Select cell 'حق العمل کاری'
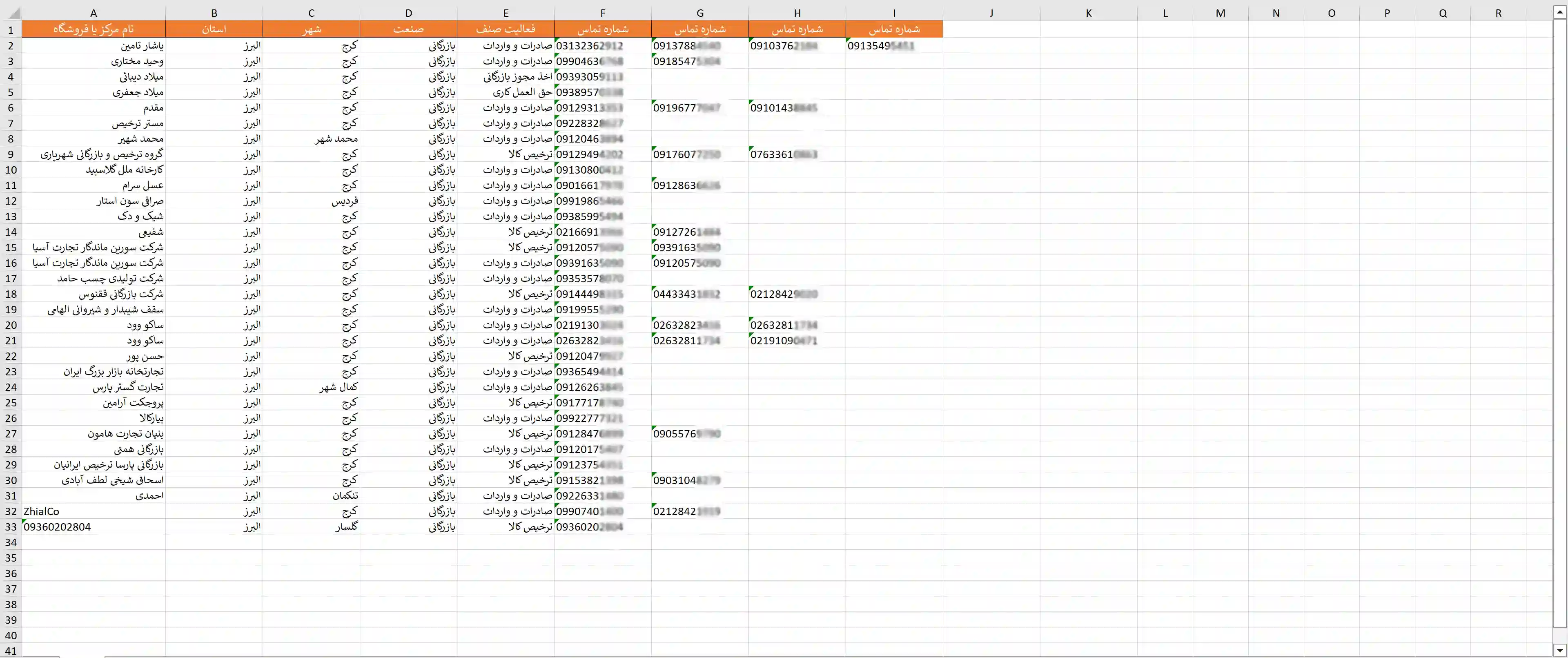1568x658 pixels. (x=505, y=92)
